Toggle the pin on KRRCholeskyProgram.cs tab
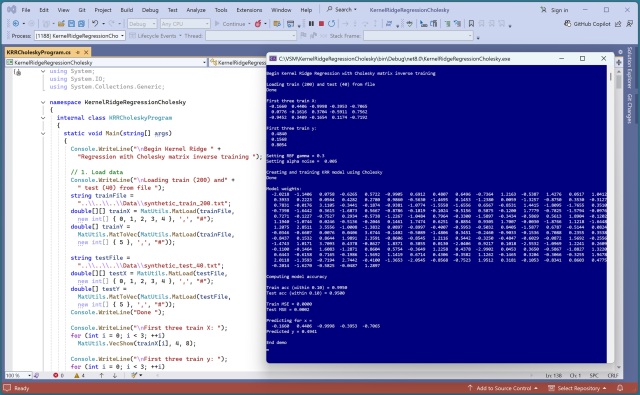Screen dimensions: 640x395 coord(78,52)
